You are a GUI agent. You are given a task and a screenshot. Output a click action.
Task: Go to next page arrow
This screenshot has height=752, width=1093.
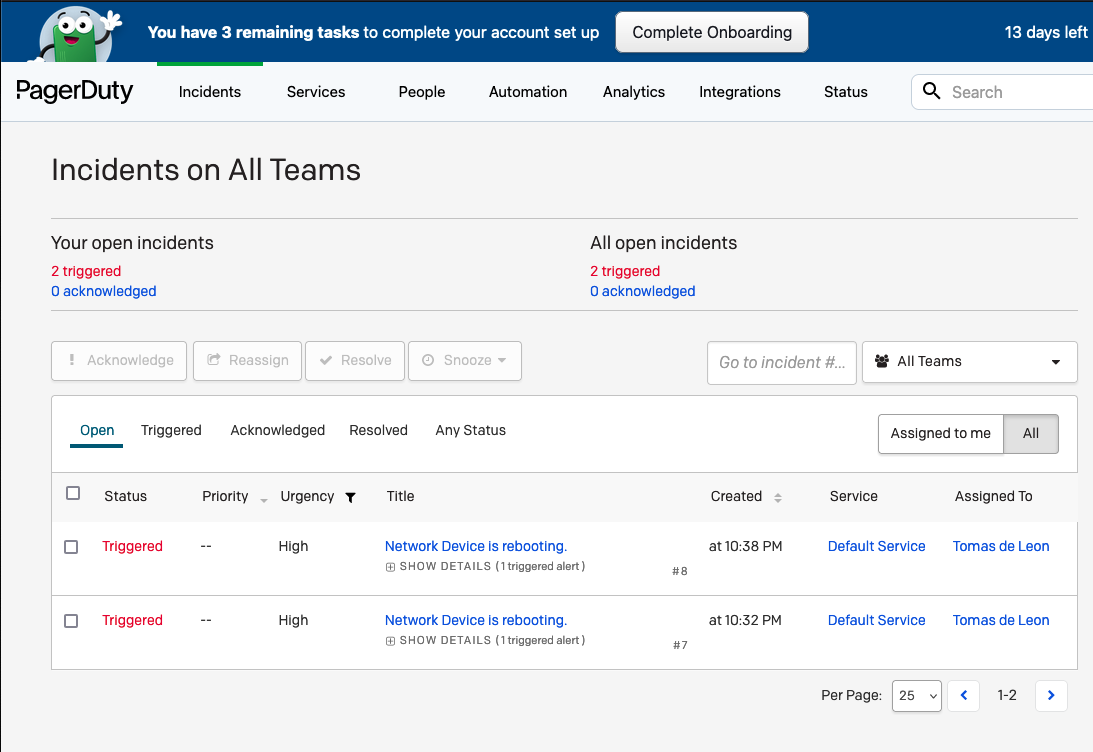click(x=1051, y=695)
